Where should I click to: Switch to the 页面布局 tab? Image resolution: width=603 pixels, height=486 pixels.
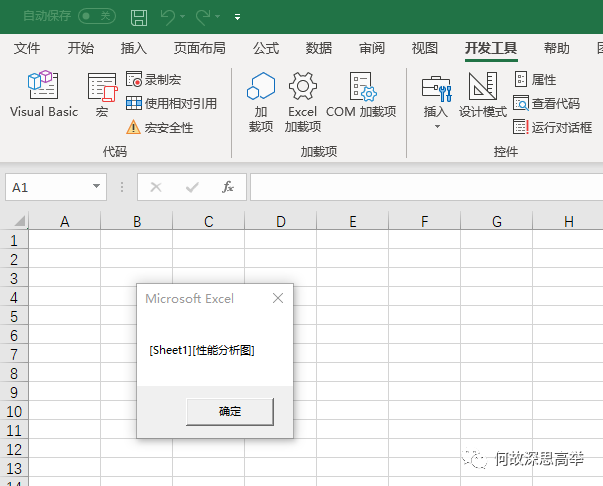[x=200, y=48]
